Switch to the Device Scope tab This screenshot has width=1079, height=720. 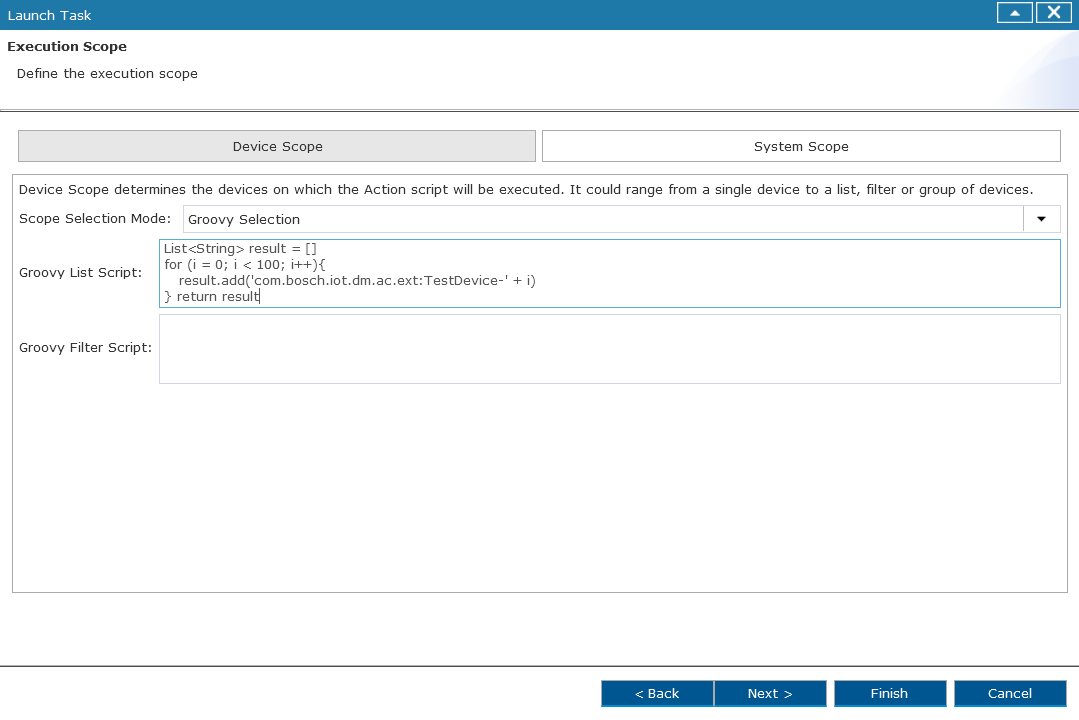click(277, 146)
